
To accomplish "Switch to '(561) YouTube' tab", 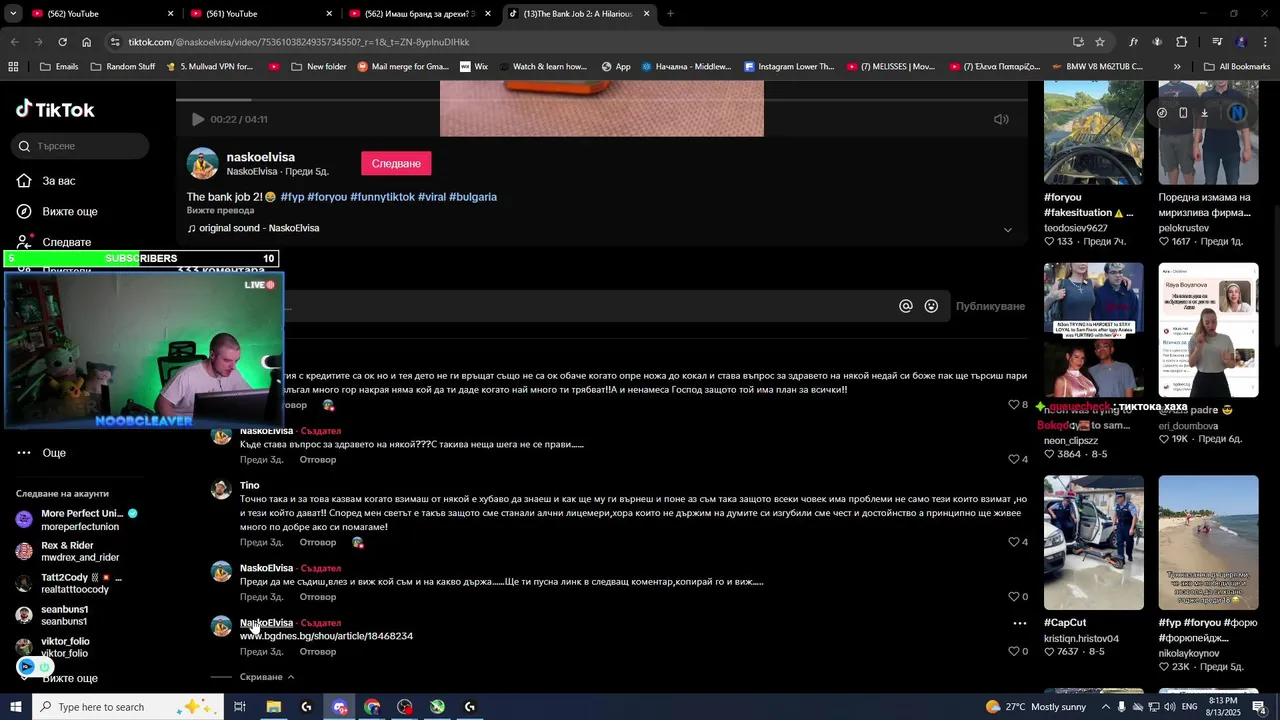I will pos(258,14).
